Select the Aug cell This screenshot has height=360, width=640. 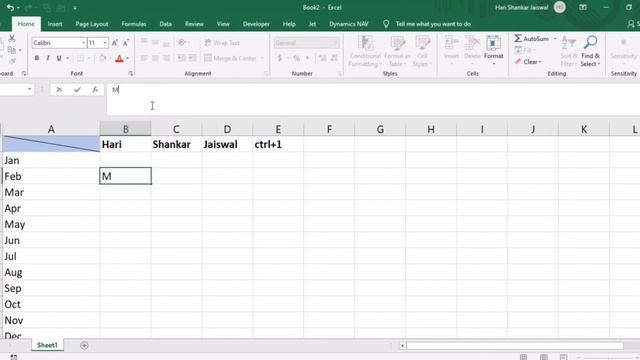click(51, 272)
